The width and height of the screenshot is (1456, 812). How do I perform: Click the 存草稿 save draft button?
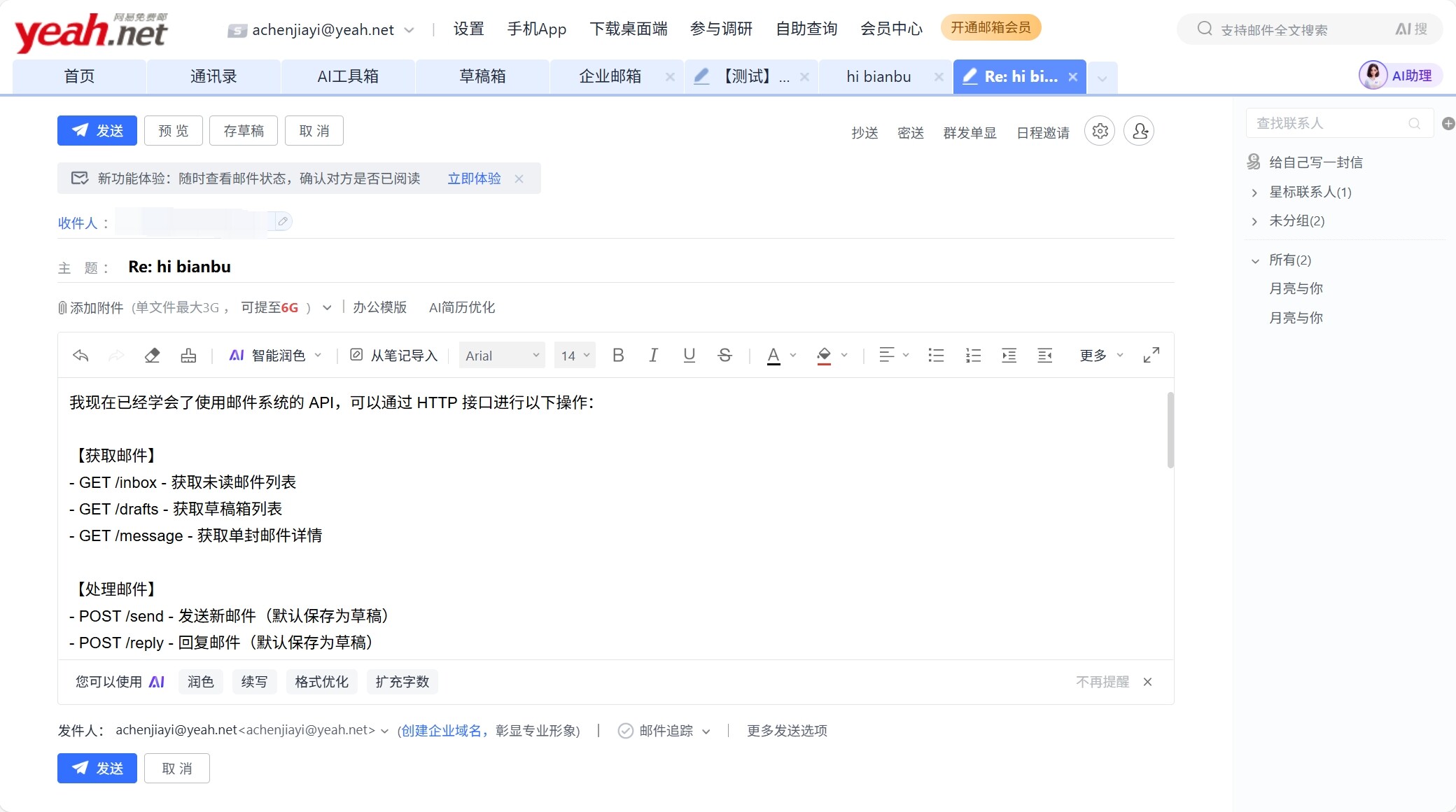coord(244,131)
